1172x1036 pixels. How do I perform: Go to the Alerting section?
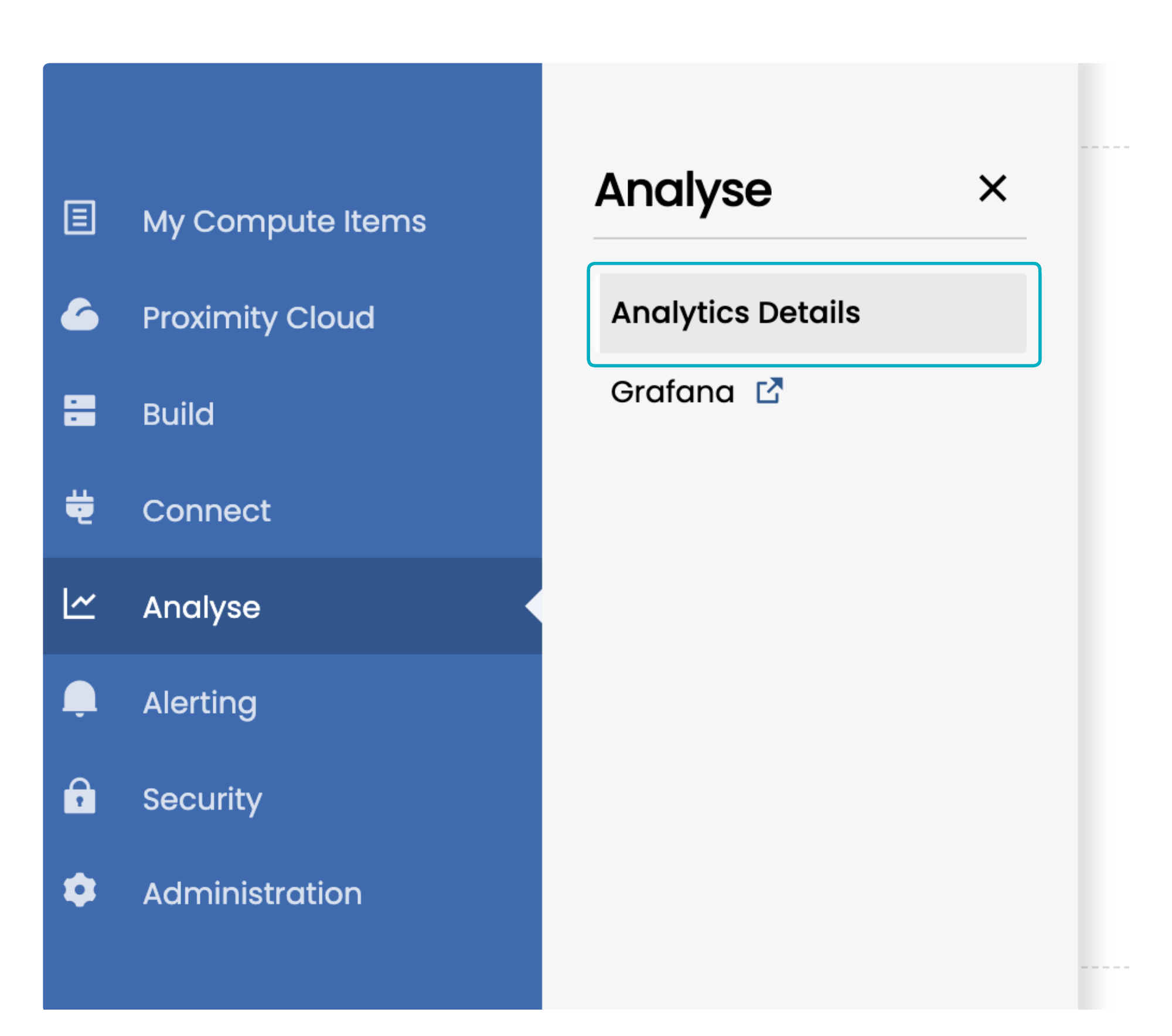(x=200, y=703)
